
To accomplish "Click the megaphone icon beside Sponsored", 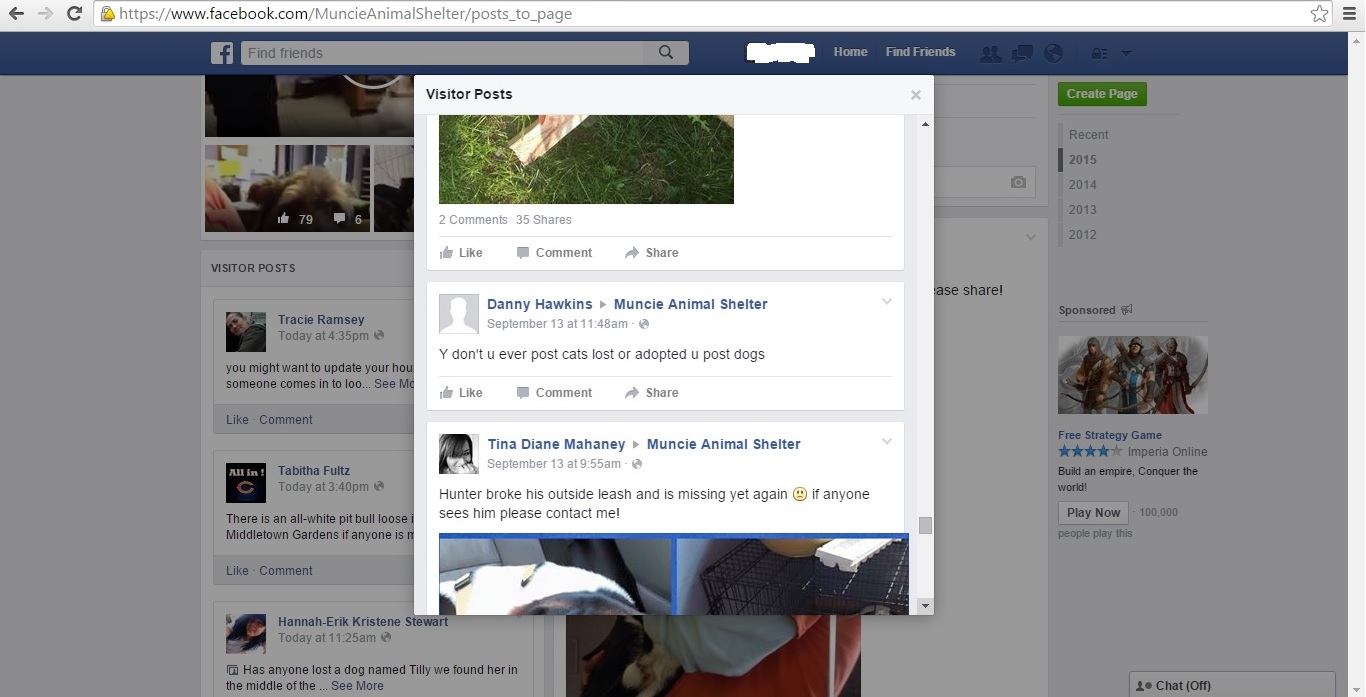I will [x=1127, y=310].
